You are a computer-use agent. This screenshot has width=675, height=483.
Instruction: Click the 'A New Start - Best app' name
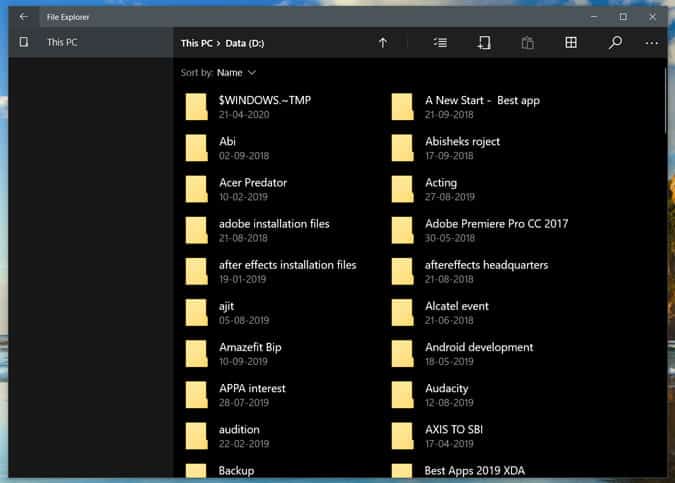click(482, 100)
